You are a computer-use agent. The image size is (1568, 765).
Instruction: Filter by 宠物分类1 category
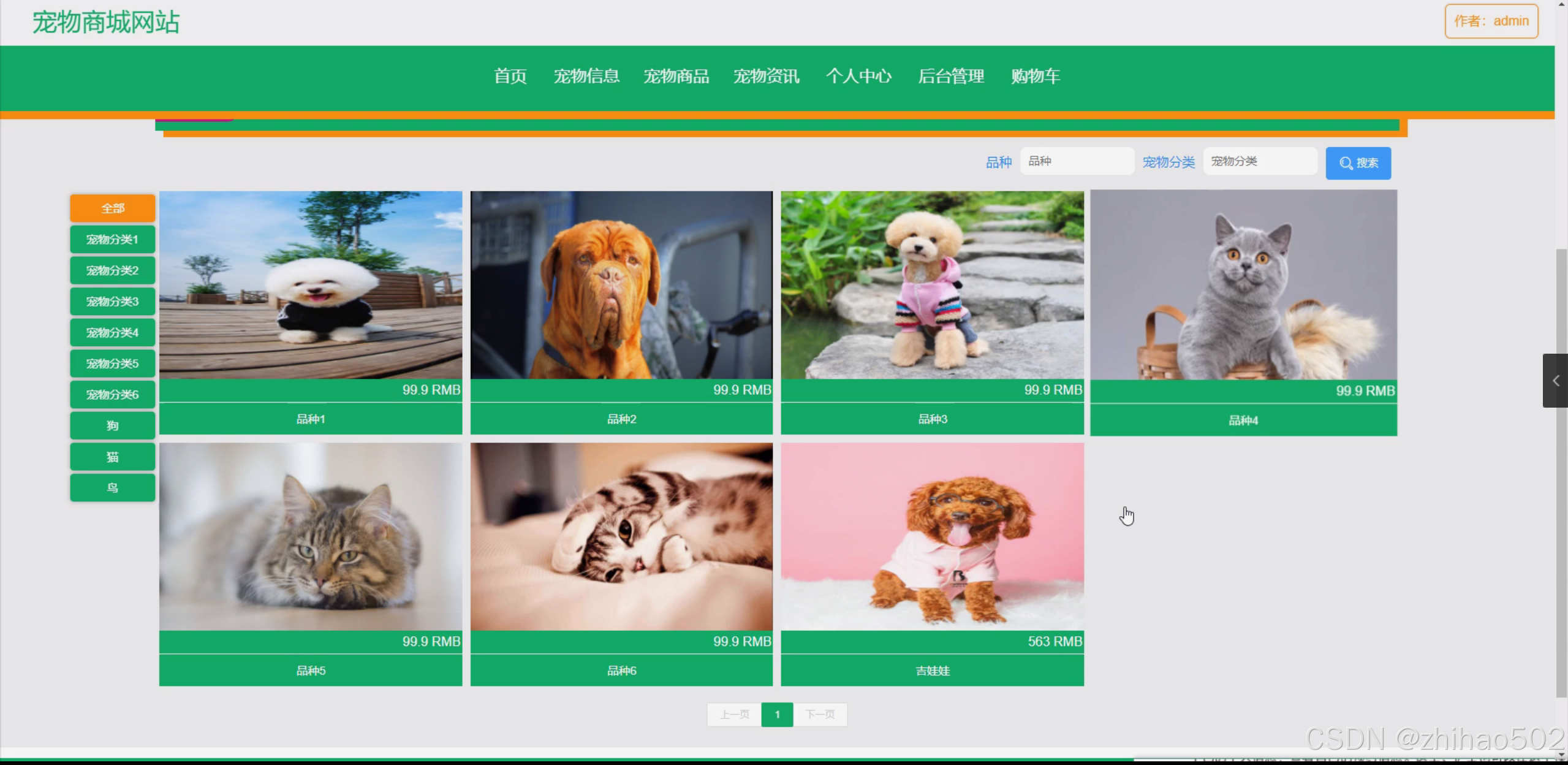pyautogui.click(x=113, y=240)
